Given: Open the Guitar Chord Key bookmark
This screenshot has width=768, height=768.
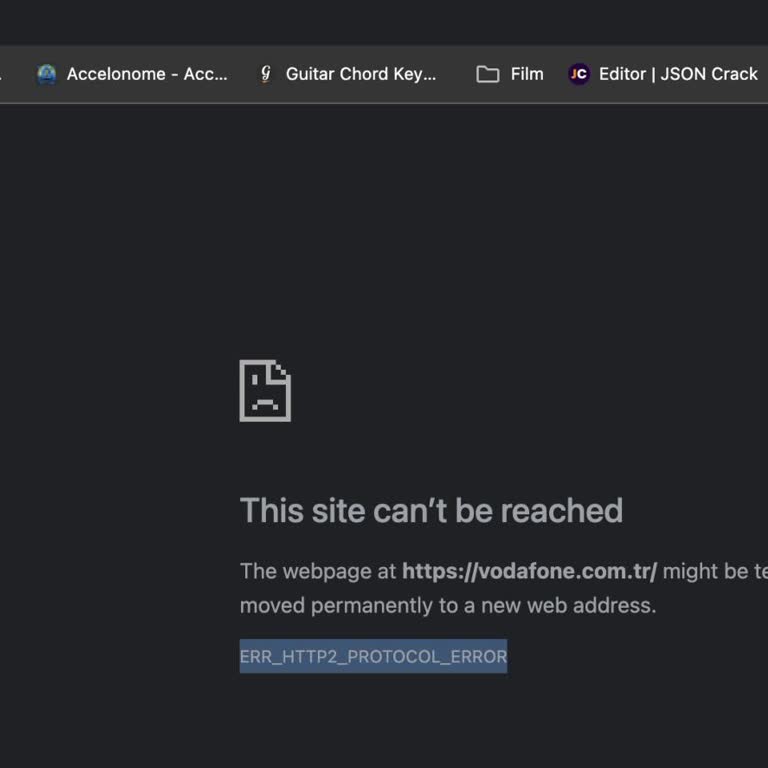Looking at the screenshot, I should (348, 74).
